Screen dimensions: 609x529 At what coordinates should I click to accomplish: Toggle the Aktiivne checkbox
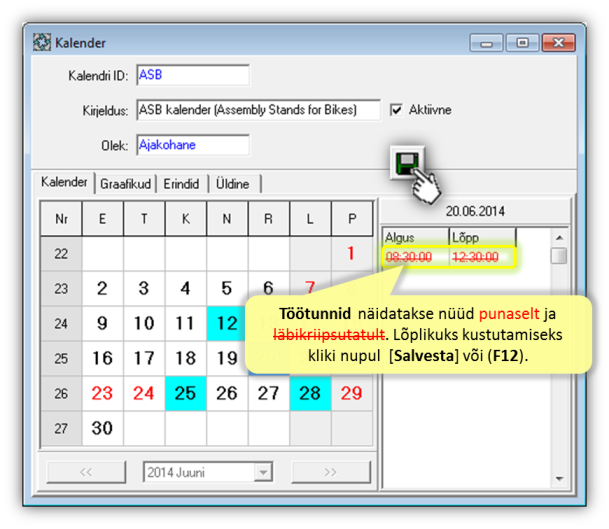(397, 110)
